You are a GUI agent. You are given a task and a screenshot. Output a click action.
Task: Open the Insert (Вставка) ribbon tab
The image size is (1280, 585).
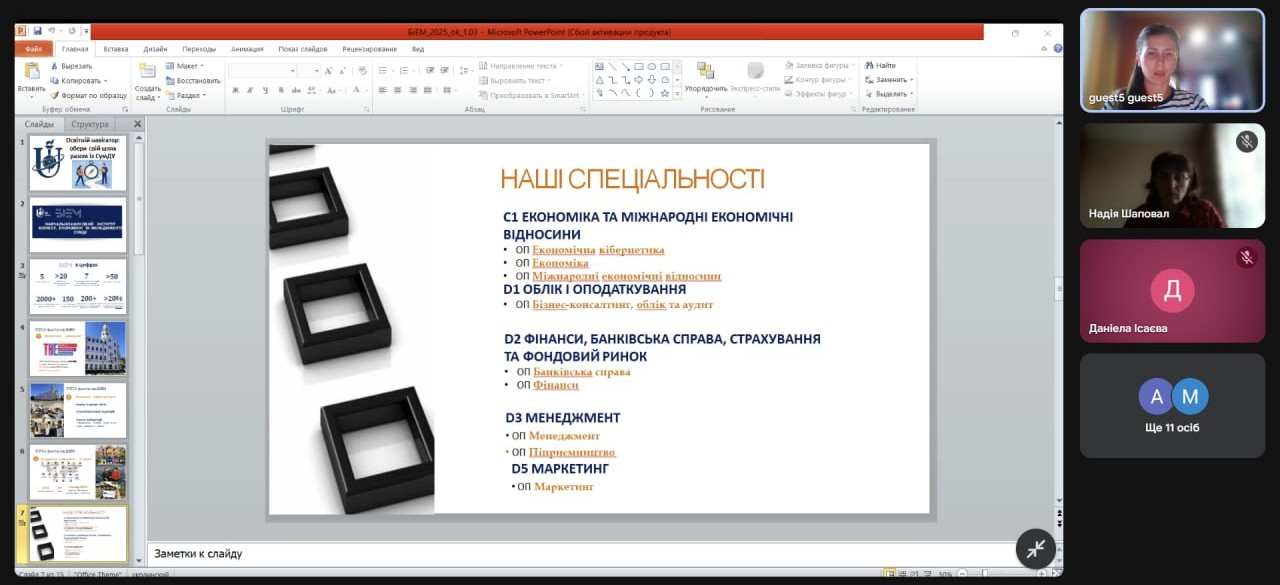pos(115,48)
